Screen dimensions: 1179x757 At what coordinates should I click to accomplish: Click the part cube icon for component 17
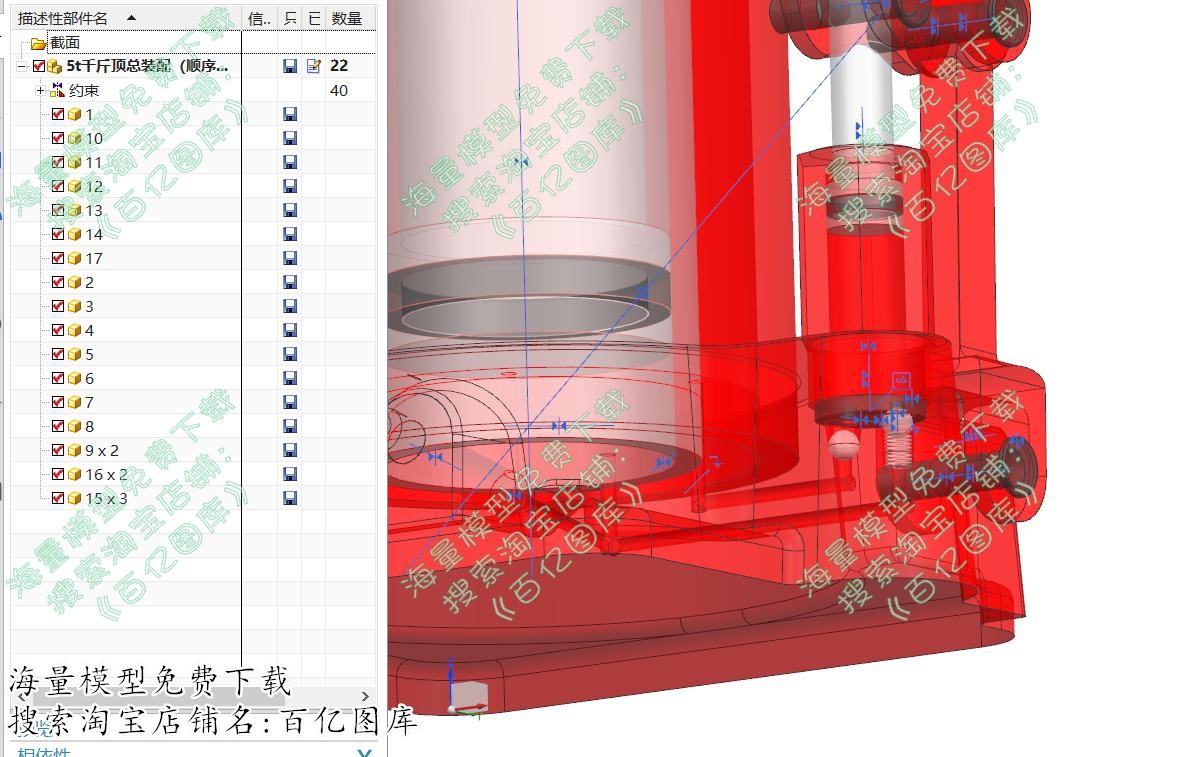point(74,259)
